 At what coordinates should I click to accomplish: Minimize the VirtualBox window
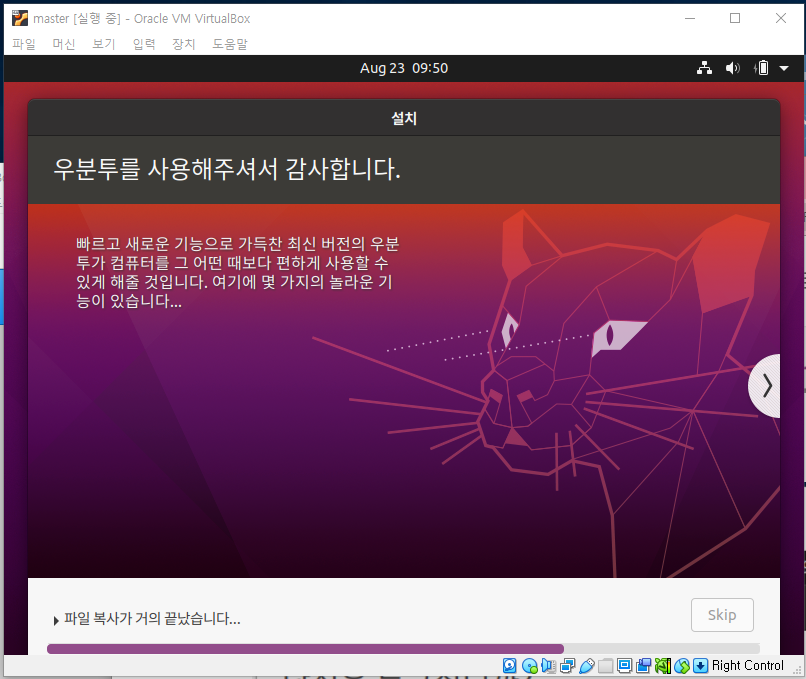pos(690,19)
